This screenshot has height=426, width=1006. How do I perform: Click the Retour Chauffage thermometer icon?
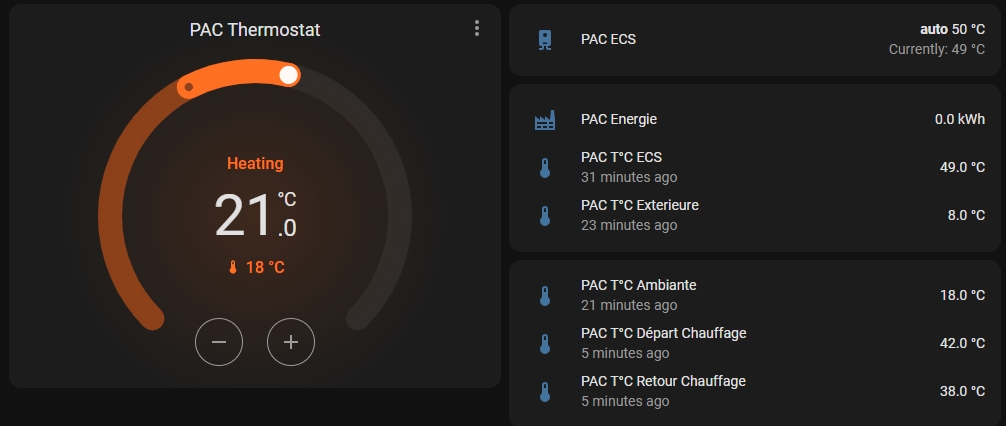point(545,391)
